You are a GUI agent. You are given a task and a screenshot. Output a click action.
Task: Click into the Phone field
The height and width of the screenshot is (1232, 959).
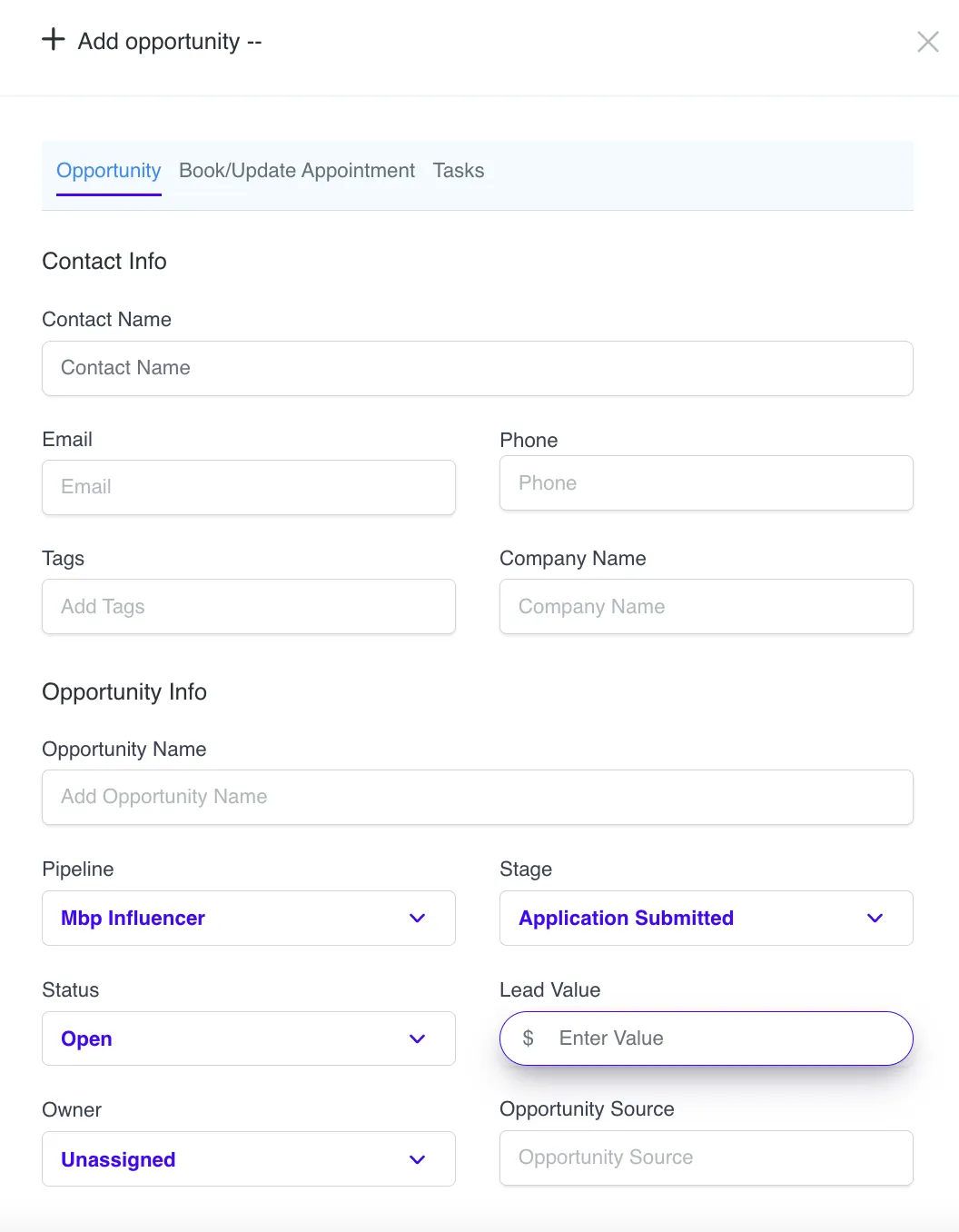click(x=706, y=483)
